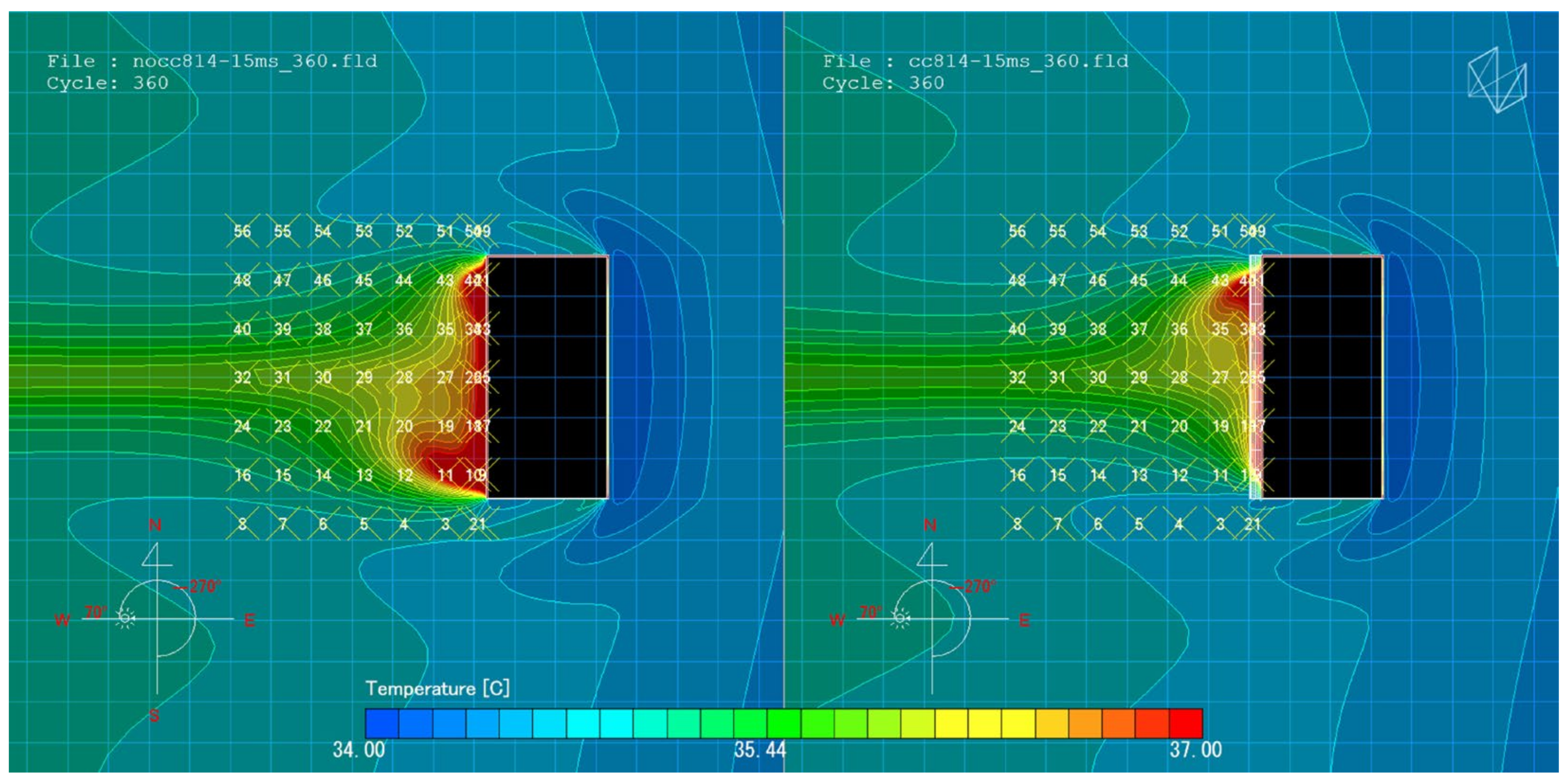Select probe marker 56 in left panel
1568x783 pixels.
[x=242, y=231]
